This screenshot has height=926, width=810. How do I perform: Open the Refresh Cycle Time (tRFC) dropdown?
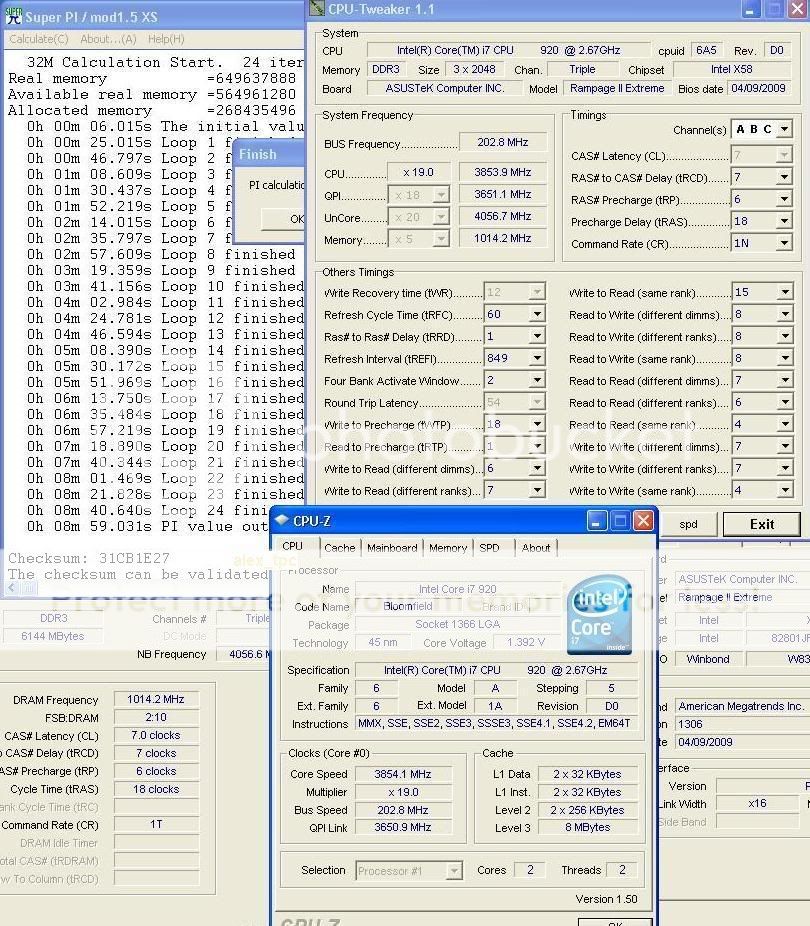(537, 315)
